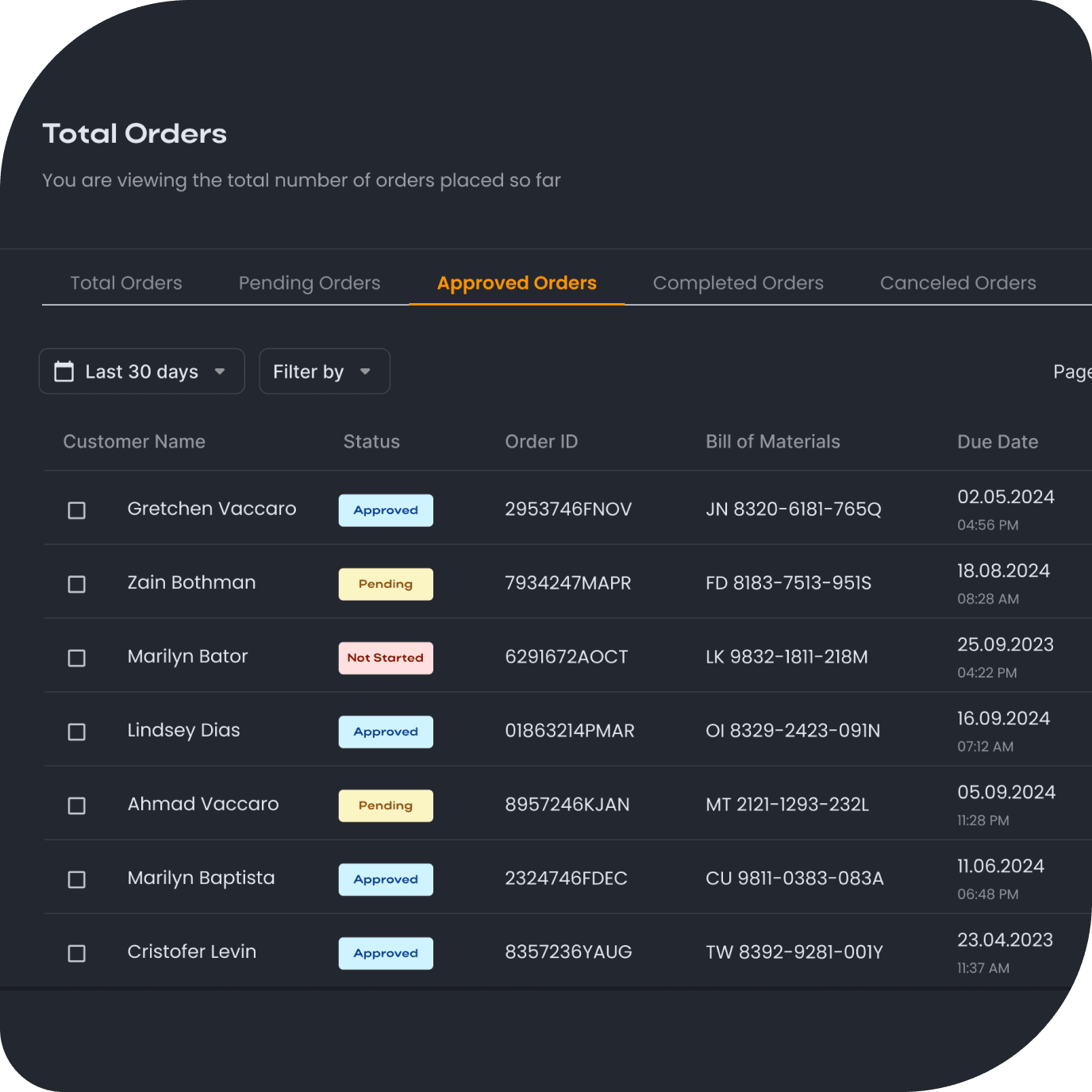Click bill of materials TW 8392-9281-001Y
Image resolution: width=1092 pixels, height=1092 pixels.
pyautogui.click(x=794, y=952)
